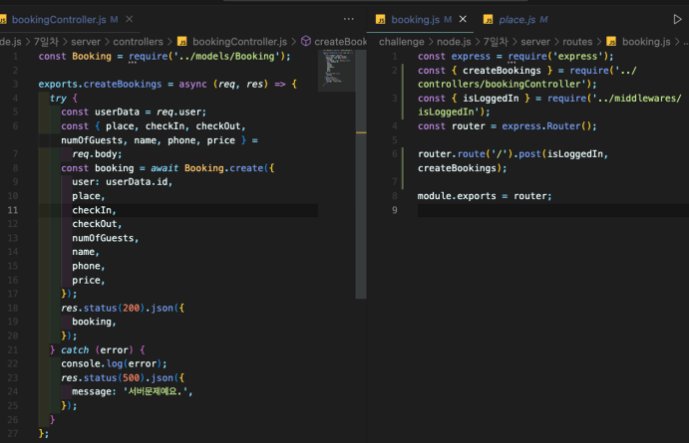Click the 'message' key on line 24
Viewport: 689px width, 443px height.
coord(91,391)
